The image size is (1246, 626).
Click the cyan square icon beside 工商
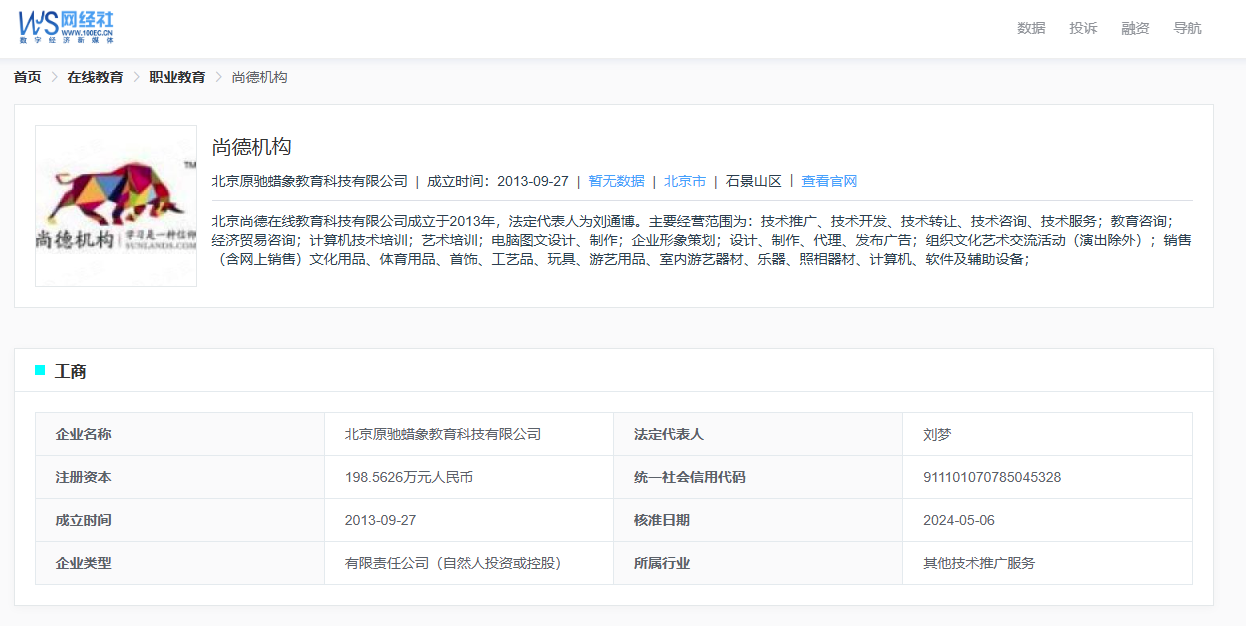[x=41, y=370]
